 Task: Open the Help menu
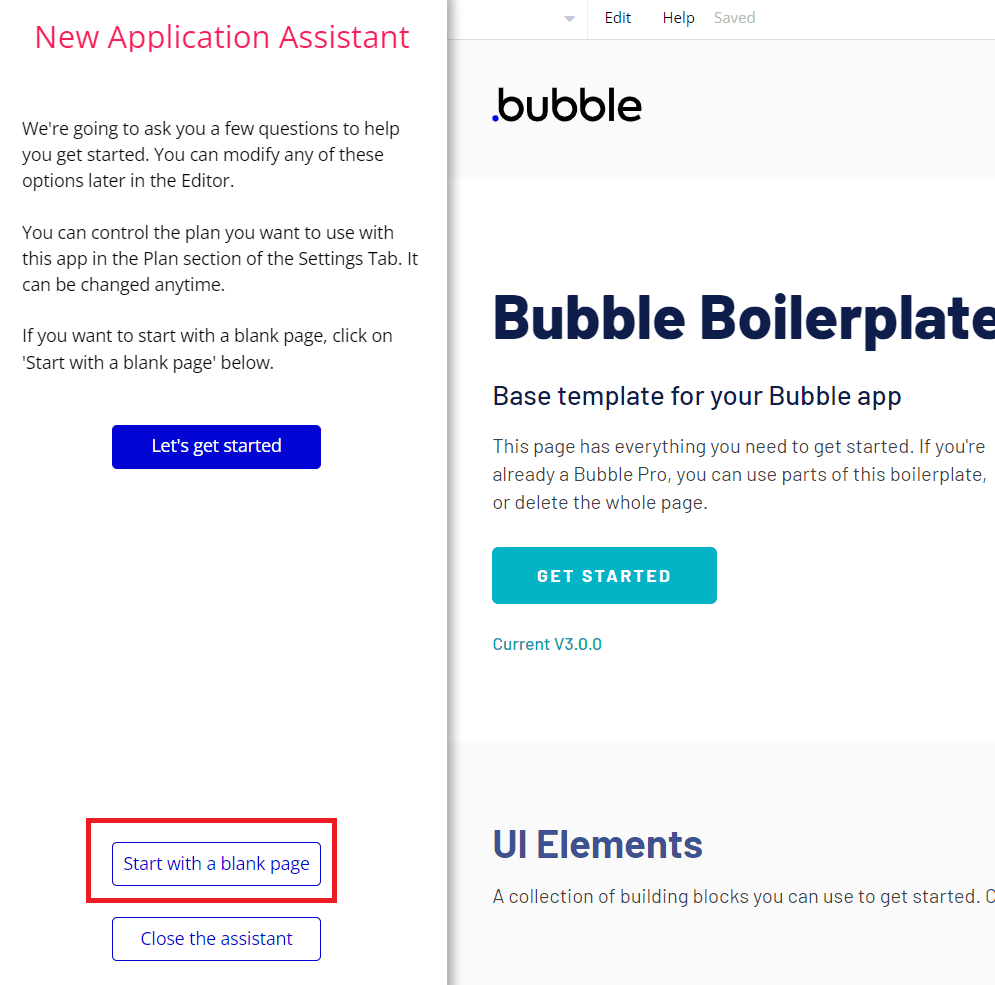[678, 18]
